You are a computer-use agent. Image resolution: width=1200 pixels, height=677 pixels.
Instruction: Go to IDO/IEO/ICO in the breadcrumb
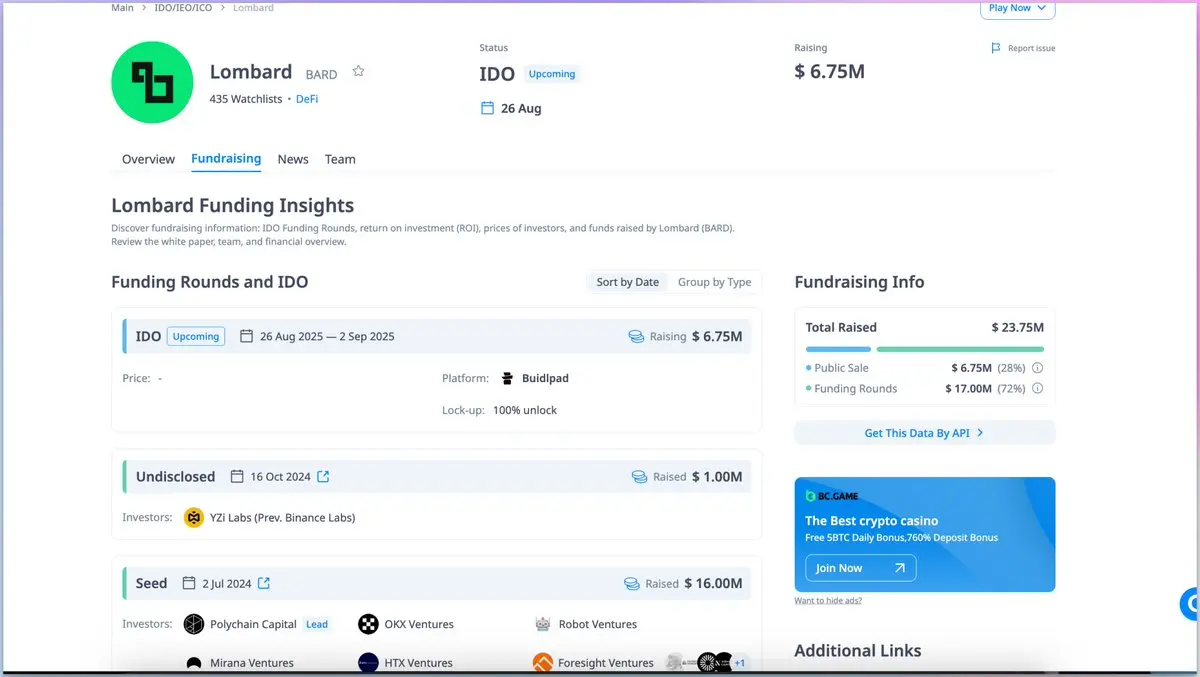(x=185, y=8)
